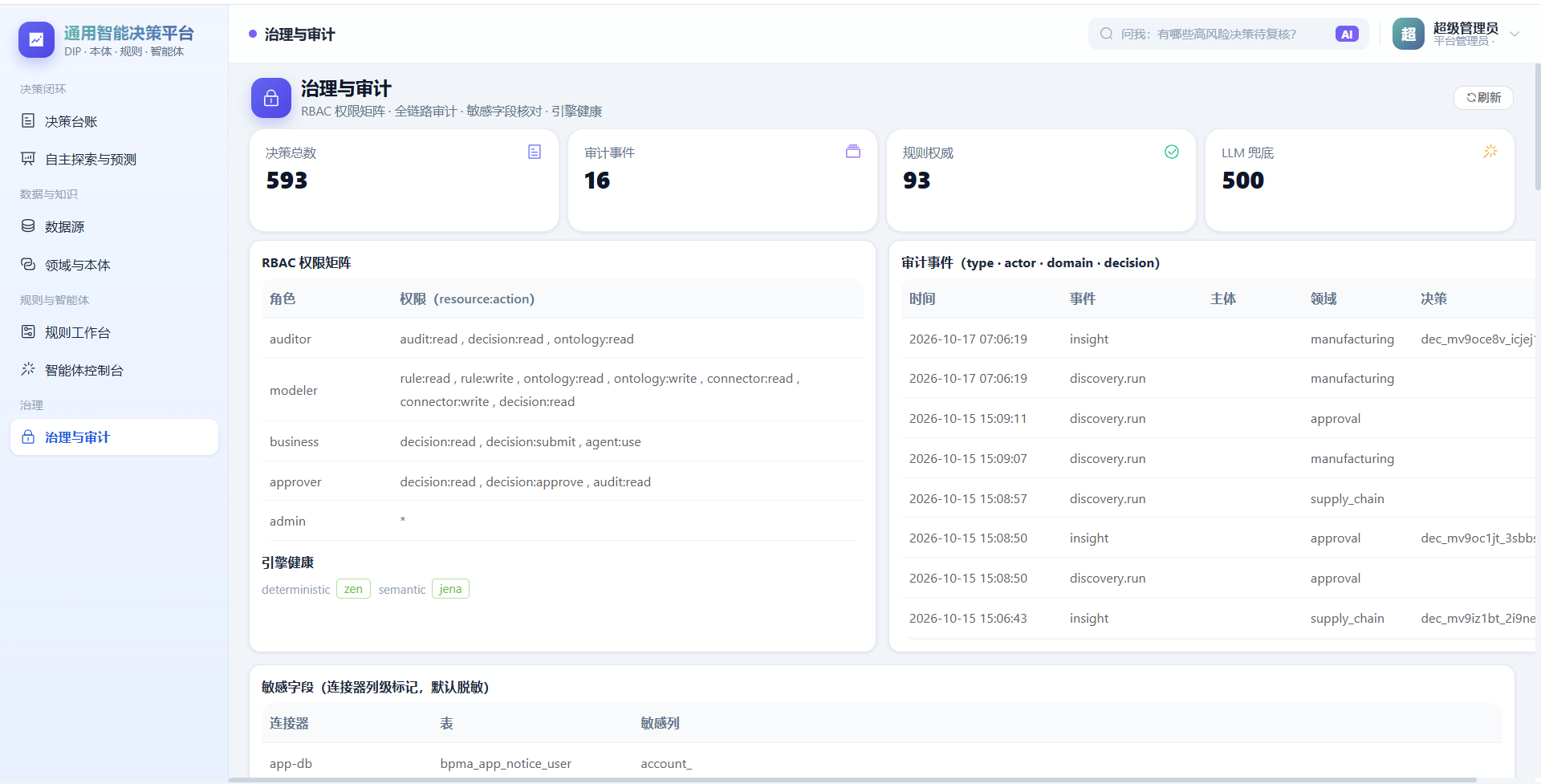Navigate to 规则工作台
Viewport: 1541px width, 784px height.
pyautogui.click(x=114, y=332)
